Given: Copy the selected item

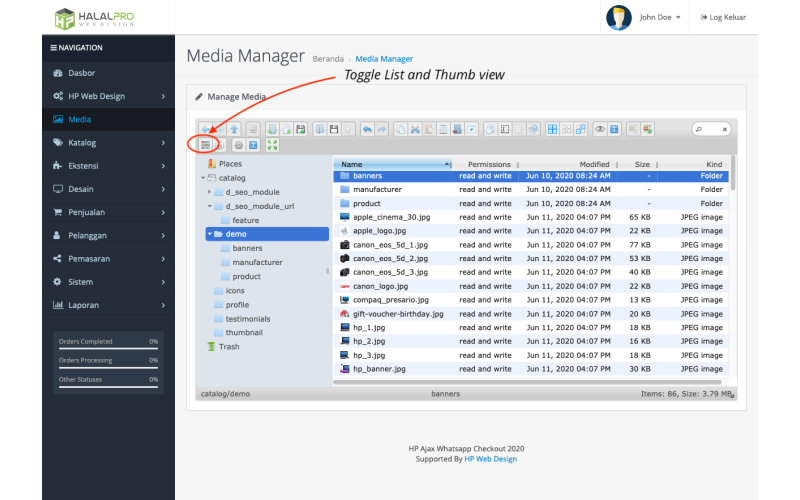Looking at the screenshot, I should pyautogui.click(x=401, y=129).
